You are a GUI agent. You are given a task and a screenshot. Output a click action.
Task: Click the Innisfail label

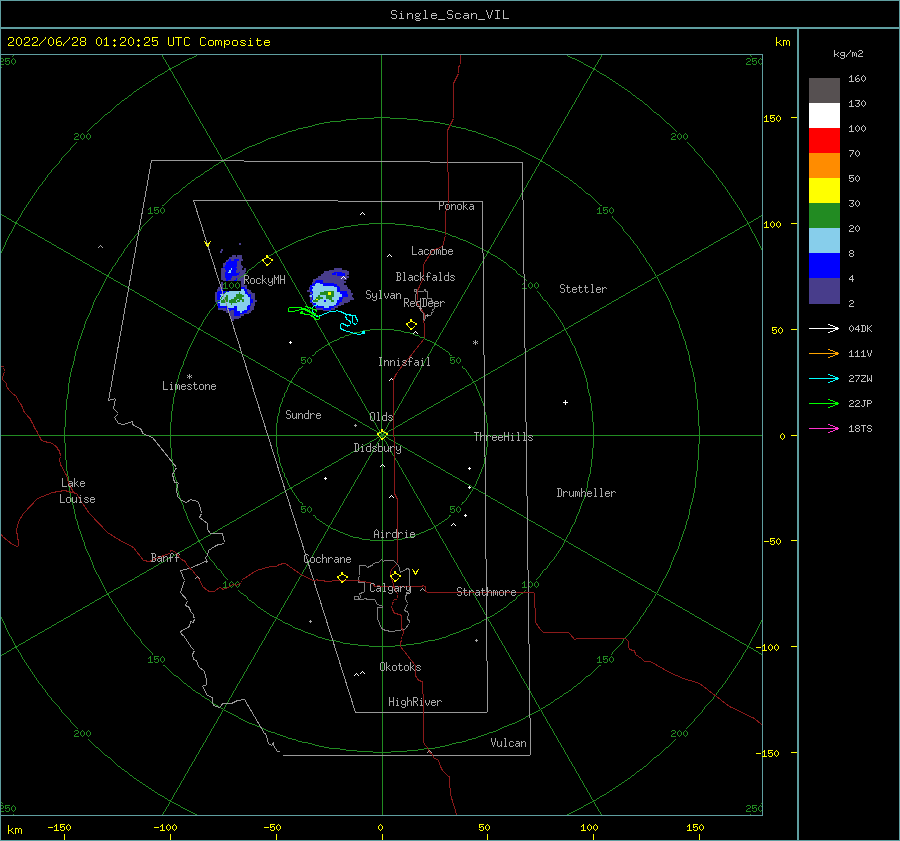coord(404,362)
